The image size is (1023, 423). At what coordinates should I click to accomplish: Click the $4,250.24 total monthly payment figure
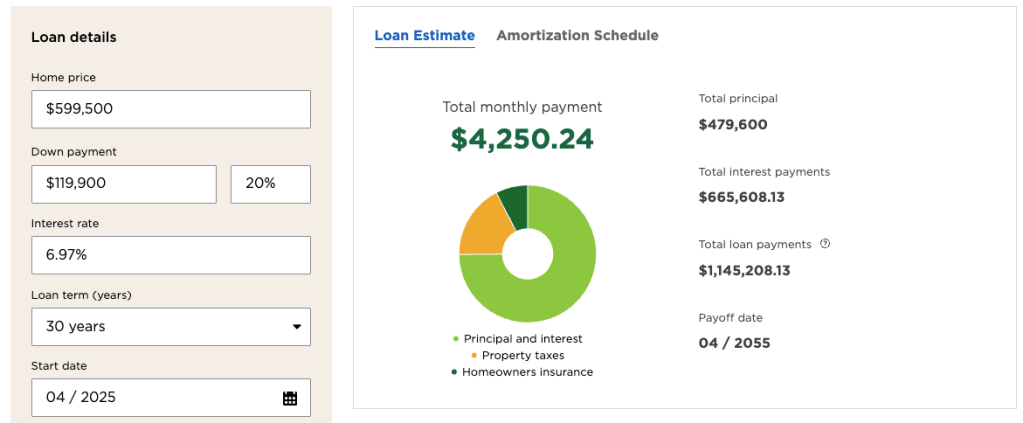coord(522,138)
